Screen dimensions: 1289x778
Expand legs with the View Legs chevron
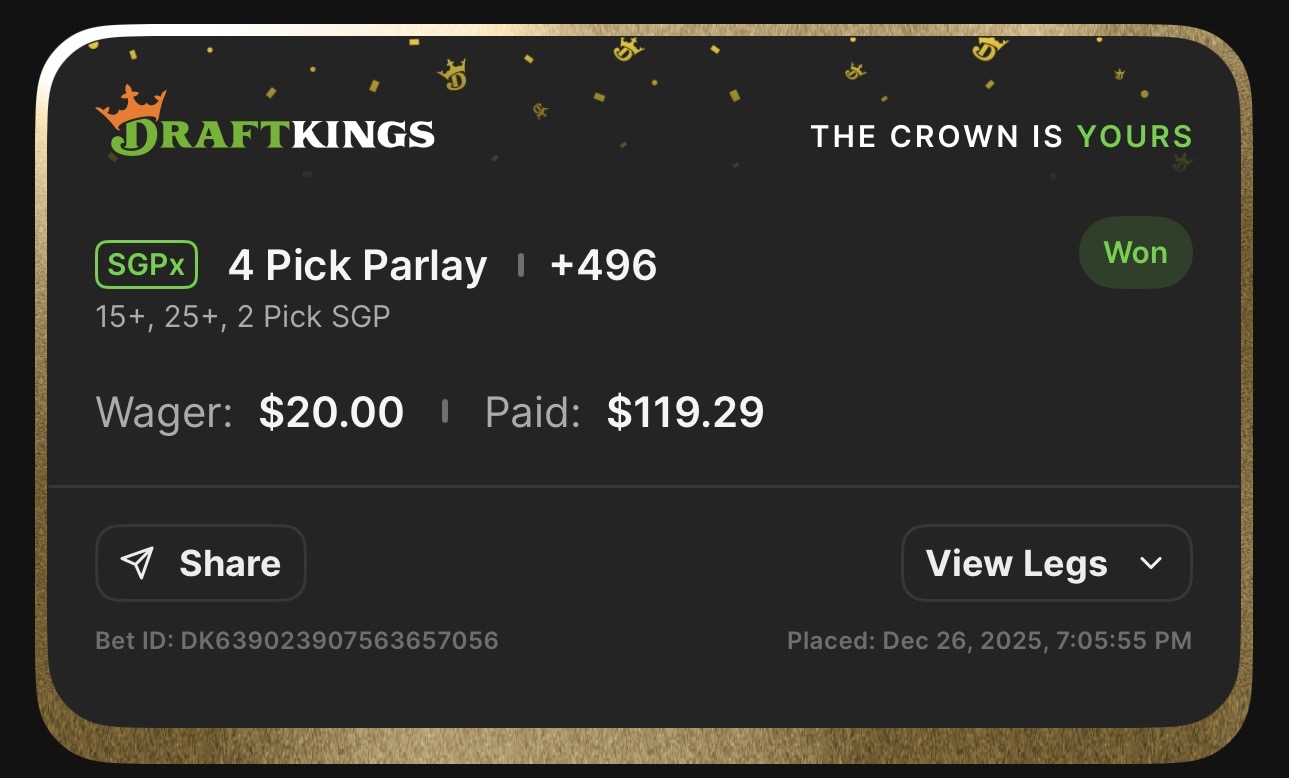[1151, 563]
